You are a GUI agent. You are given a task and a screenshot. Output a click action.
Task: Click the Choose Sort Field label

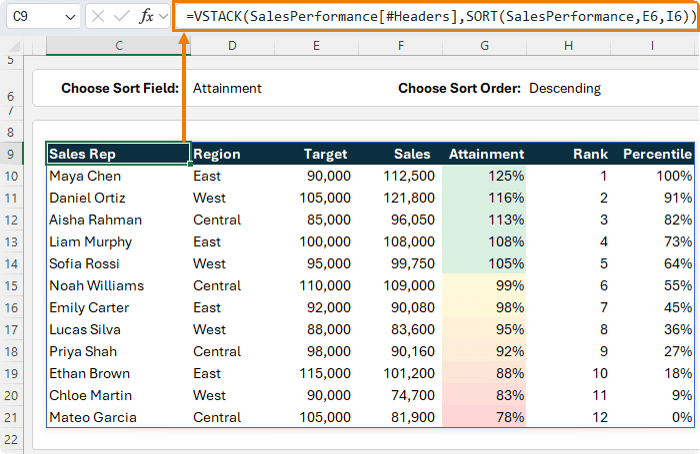(120, 88)
